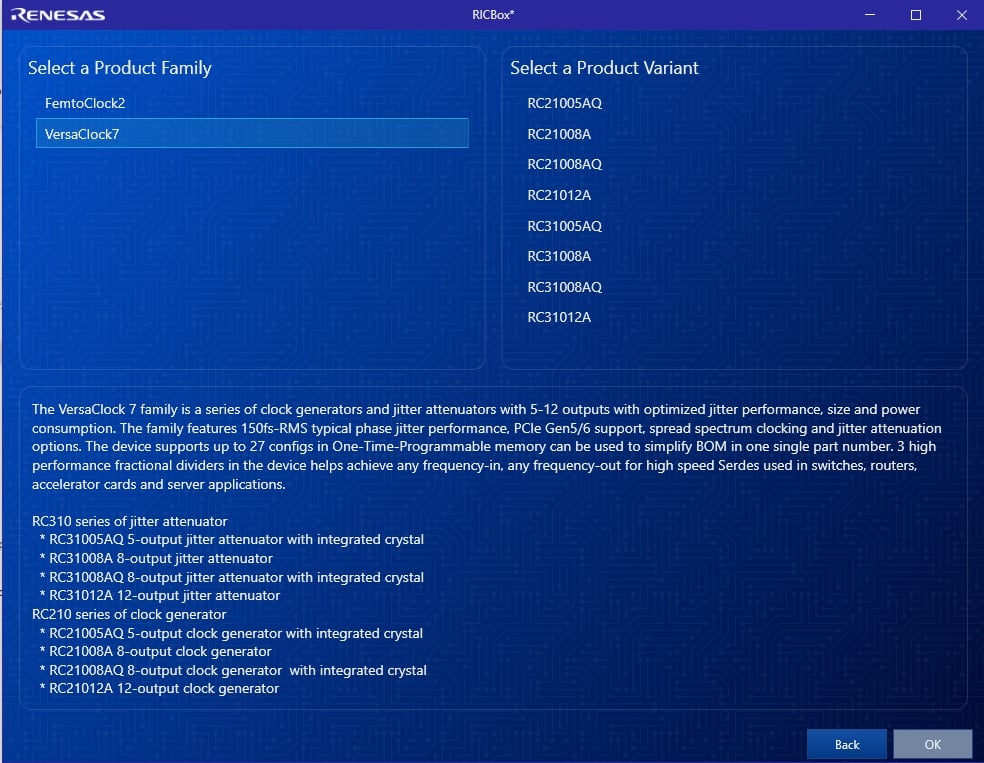Select the FemtoClock2 product family
Viewport: 984px width, 763px height.
tap(85, 103)
